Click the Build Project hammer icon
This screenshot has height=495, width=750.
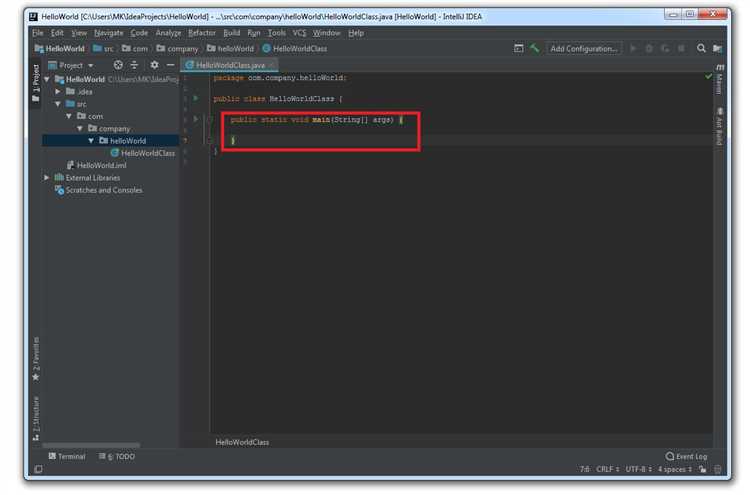click(x=535, y=48)
